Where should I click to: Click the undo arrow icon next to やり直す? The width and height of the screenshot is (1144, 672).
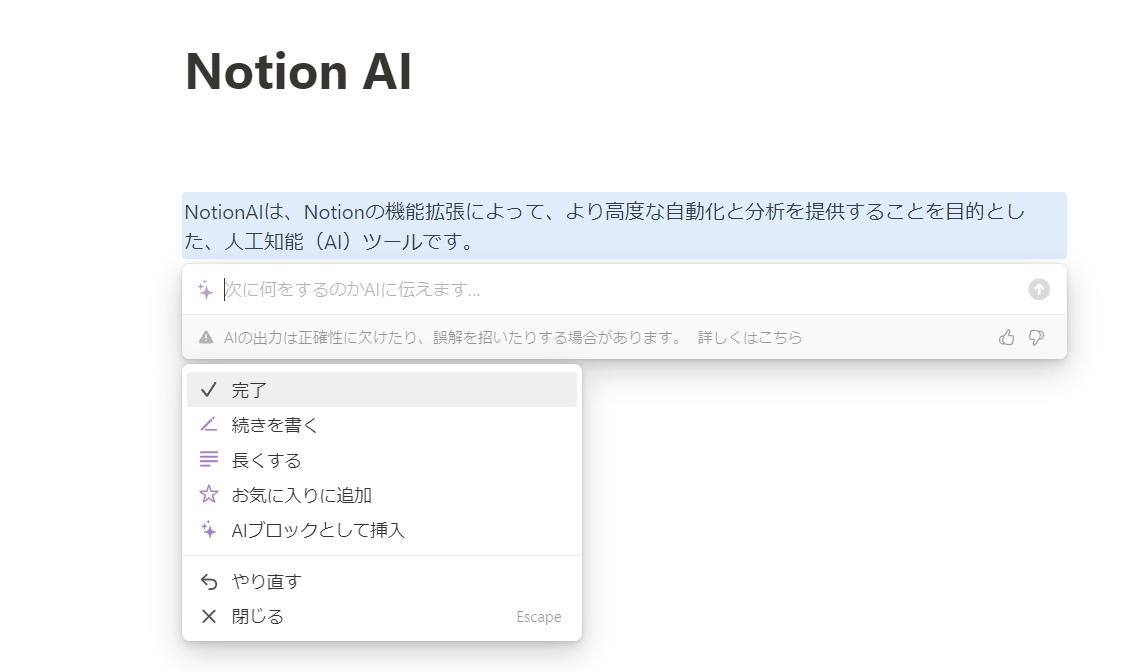[x=209, y=580]
